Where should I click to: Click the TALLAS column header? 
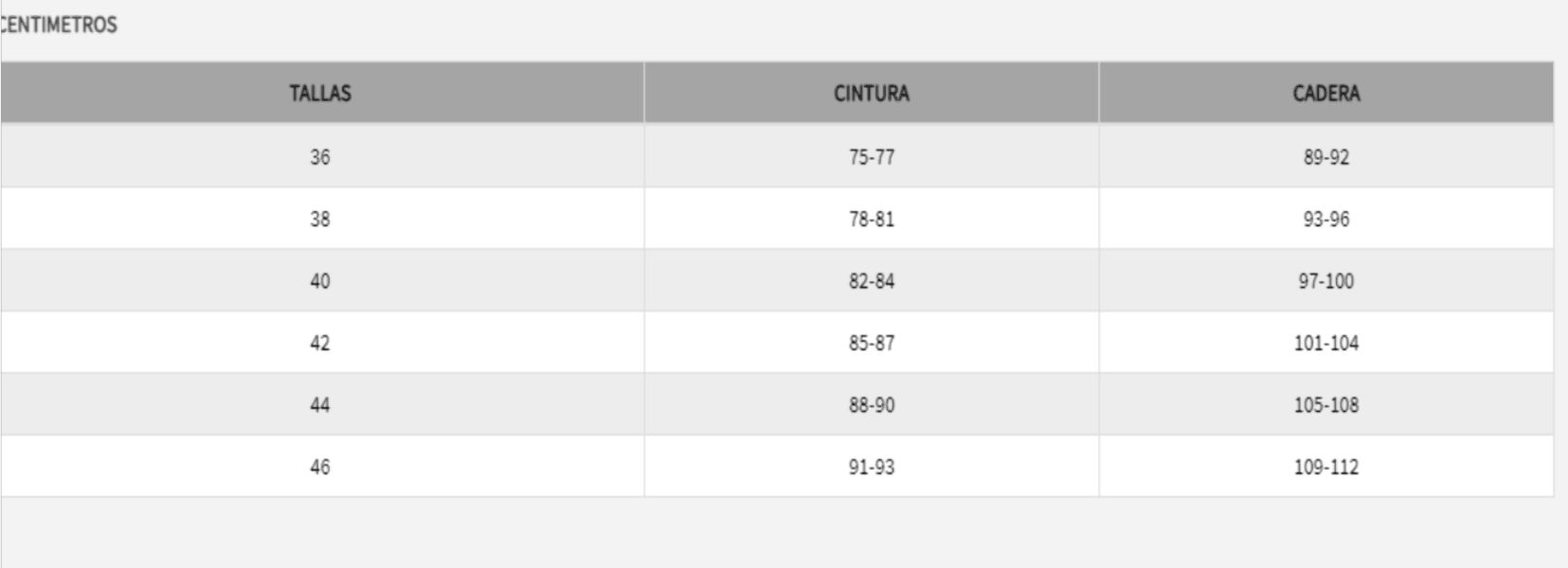[x=320, y=93]
